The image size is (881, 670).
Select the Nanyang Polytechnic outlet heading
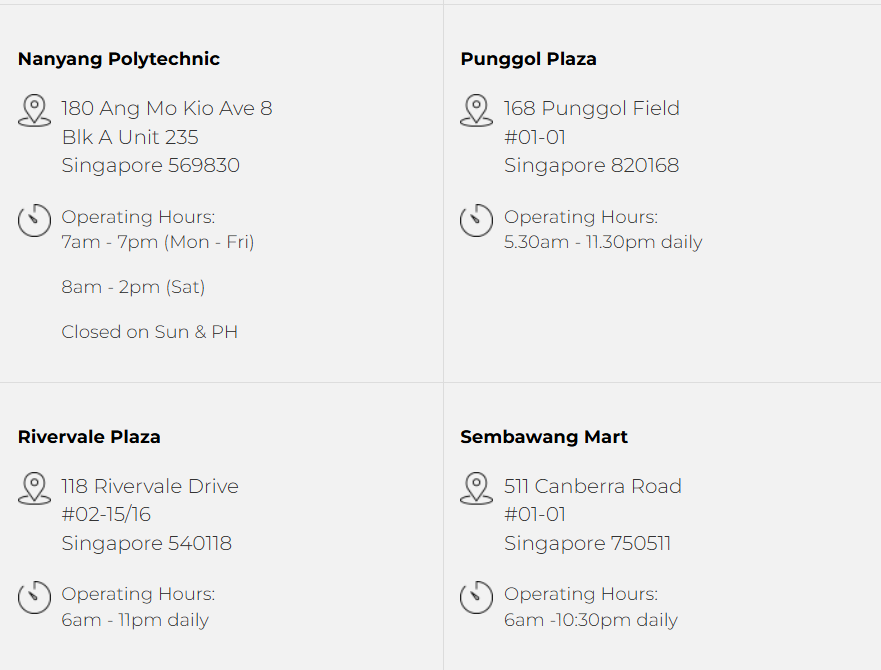(119, 59)
